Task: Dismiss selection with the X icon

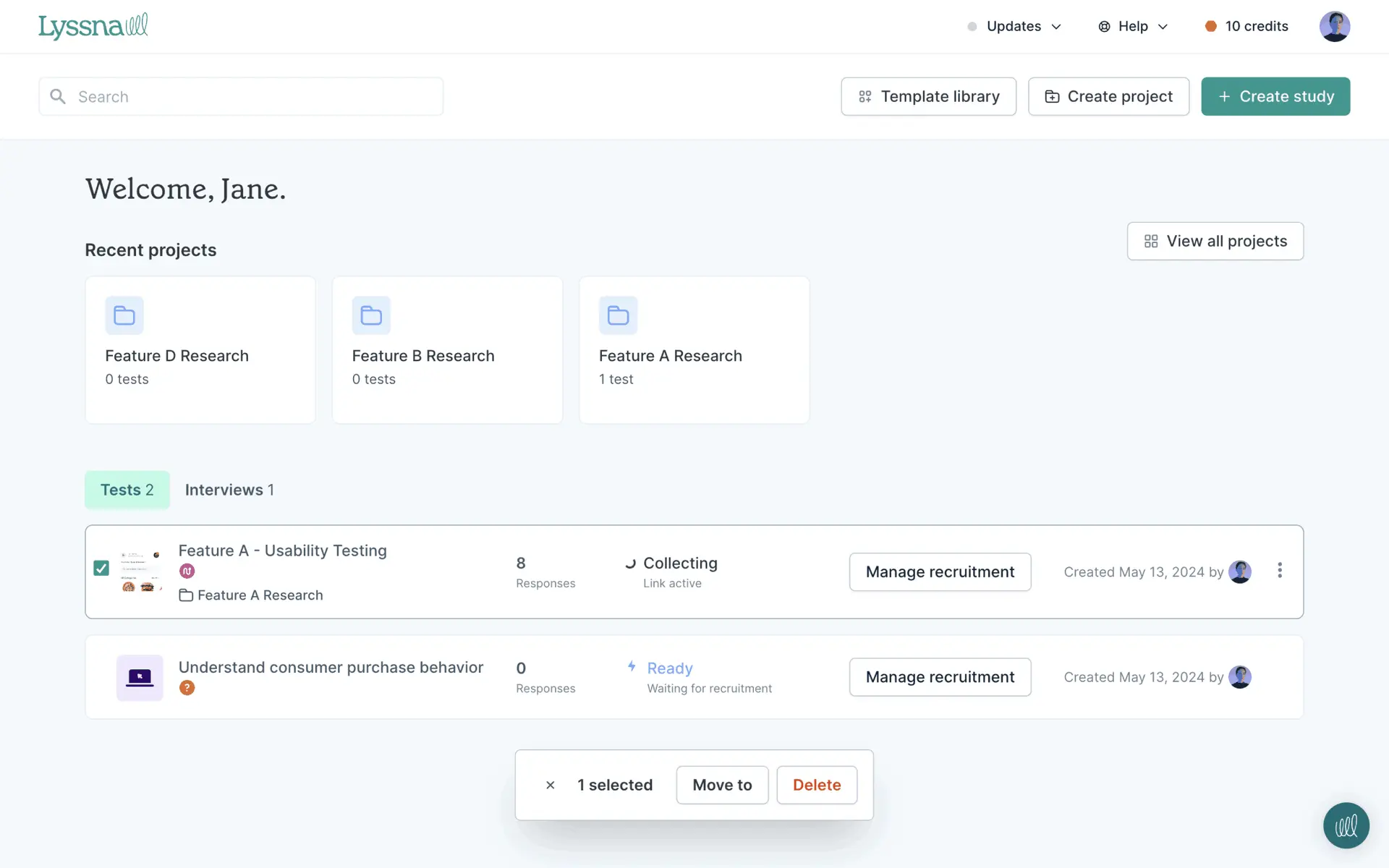Action: point(550,785)
